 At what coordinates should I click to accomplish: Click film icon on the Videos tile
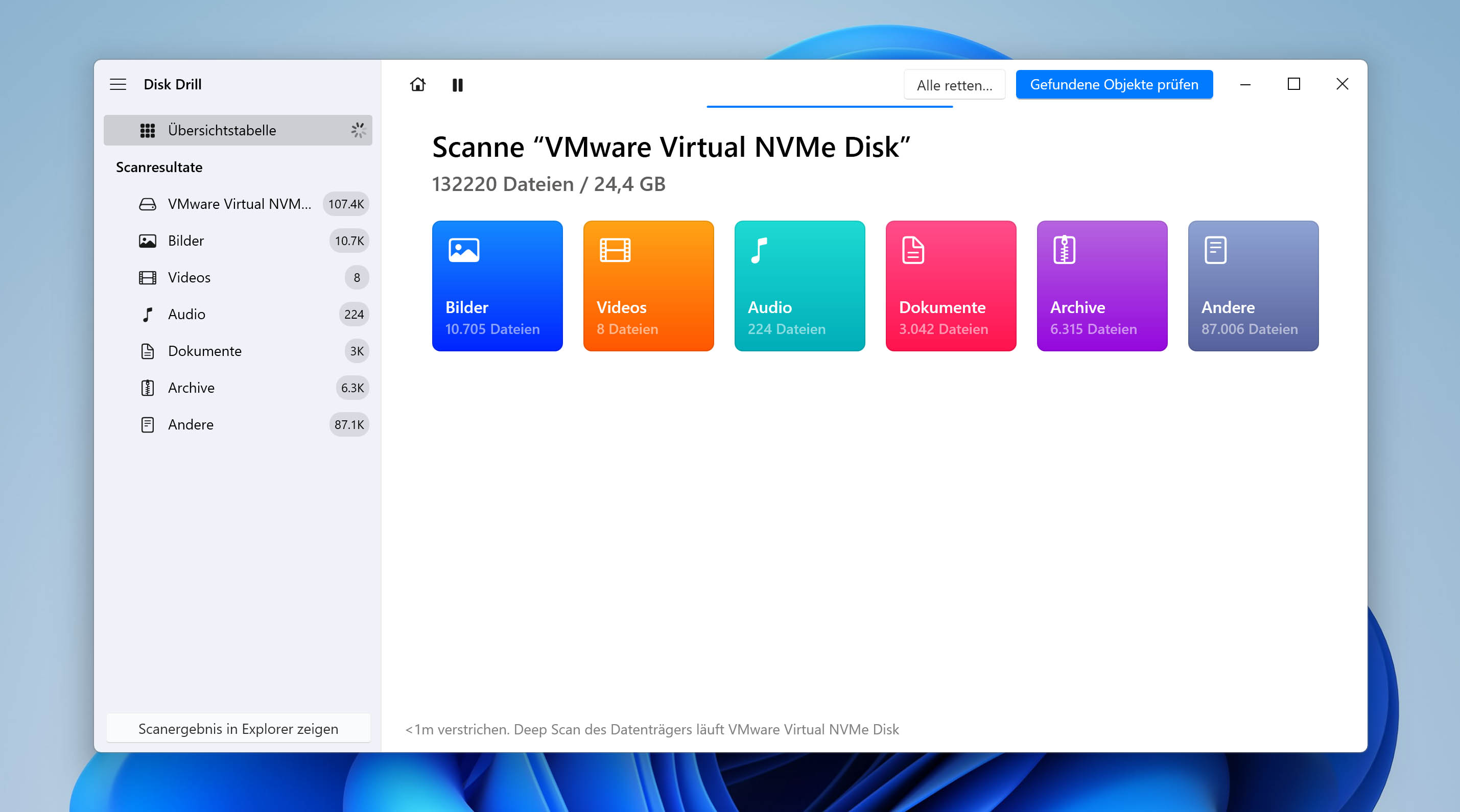615,250
